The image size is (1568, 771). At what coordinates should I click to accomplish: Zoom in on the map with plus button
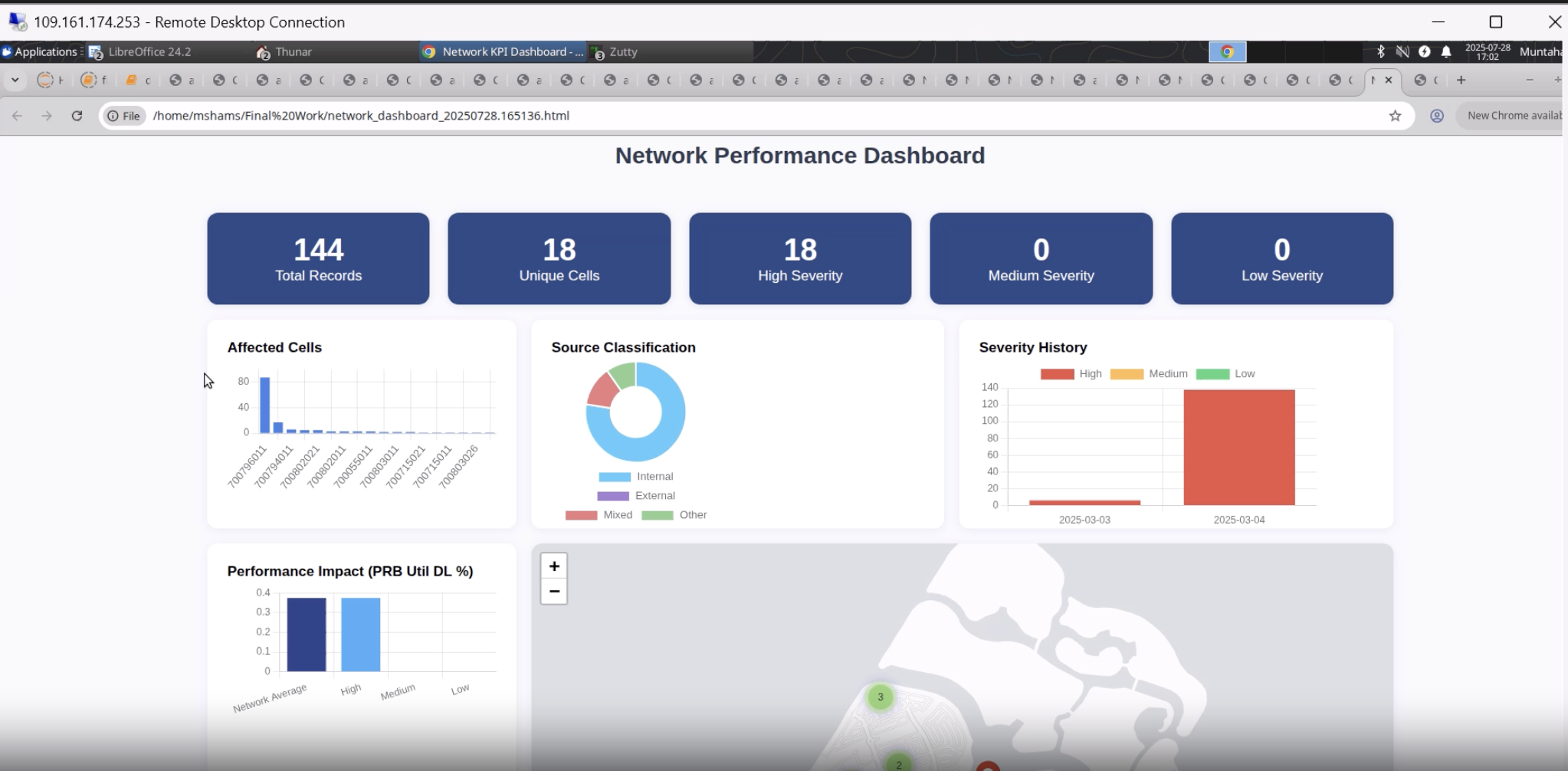pos(553,565)
